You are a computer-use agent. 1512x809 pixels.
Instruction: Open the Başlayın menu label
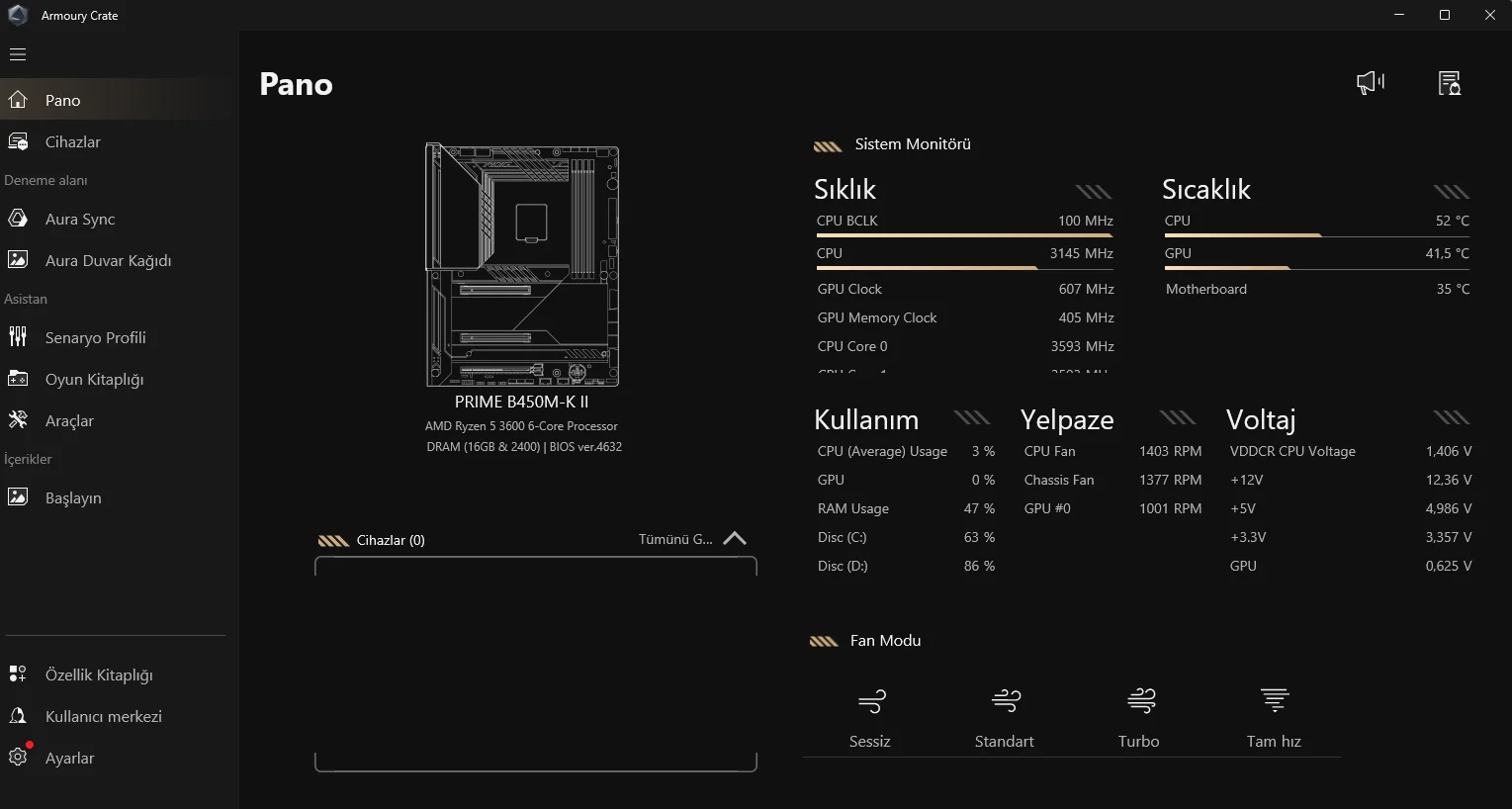click(x=73, y=497)
